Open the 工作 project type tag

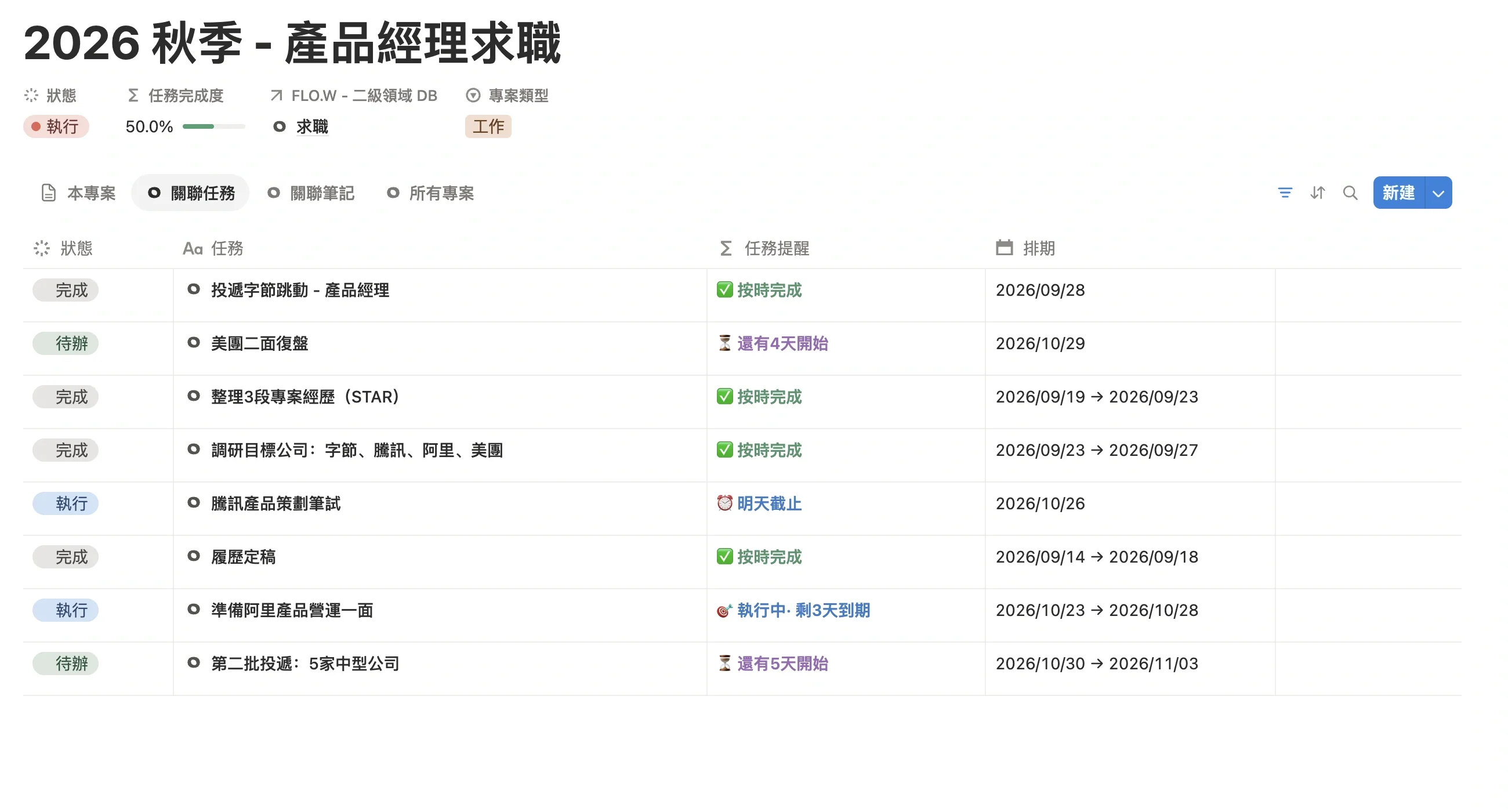point(488,126)
